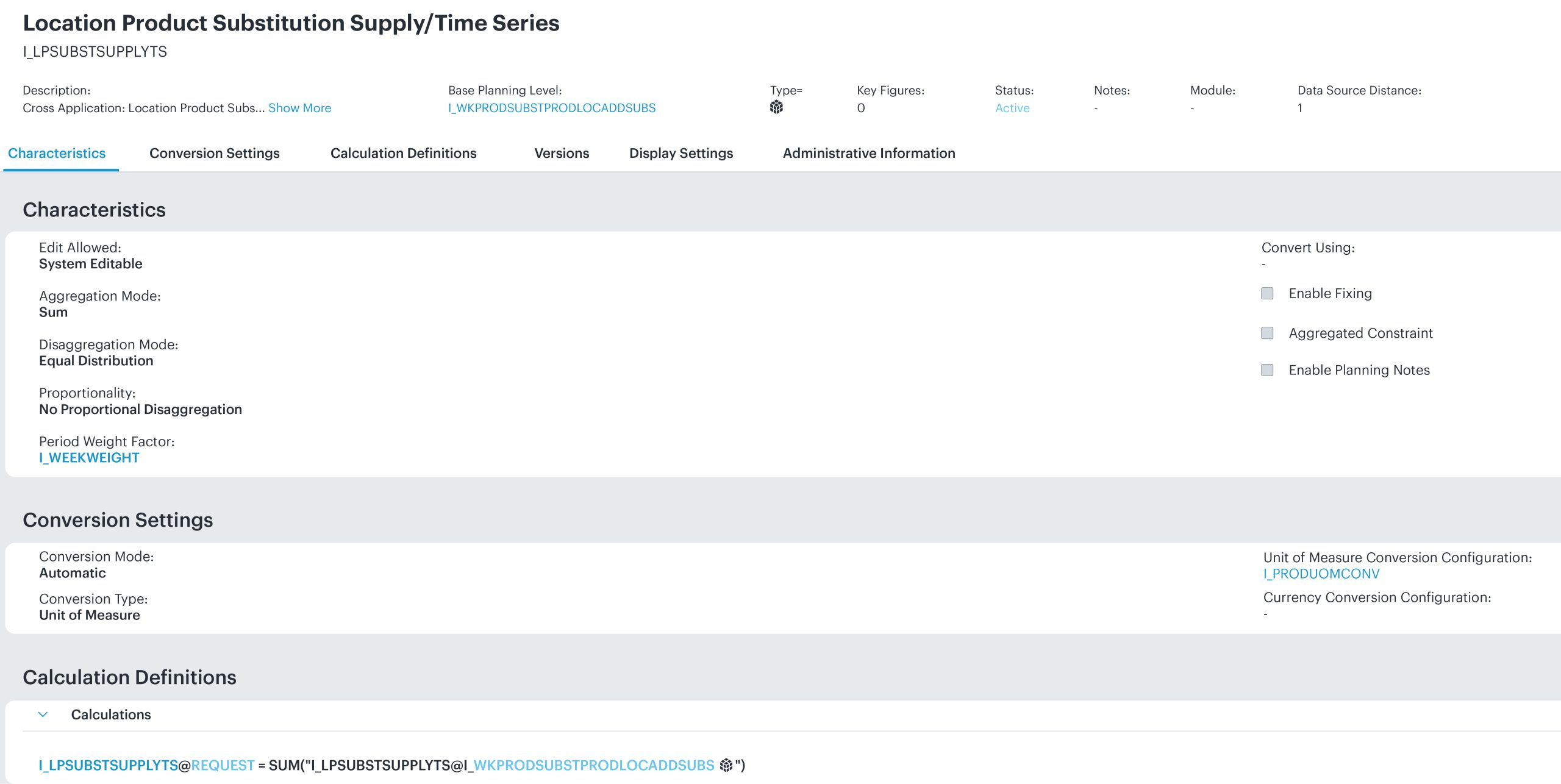The width and height of the screenshot is (1561, 784).
Task: Click cube icon in calculation formula
Action: click(726, 765)
